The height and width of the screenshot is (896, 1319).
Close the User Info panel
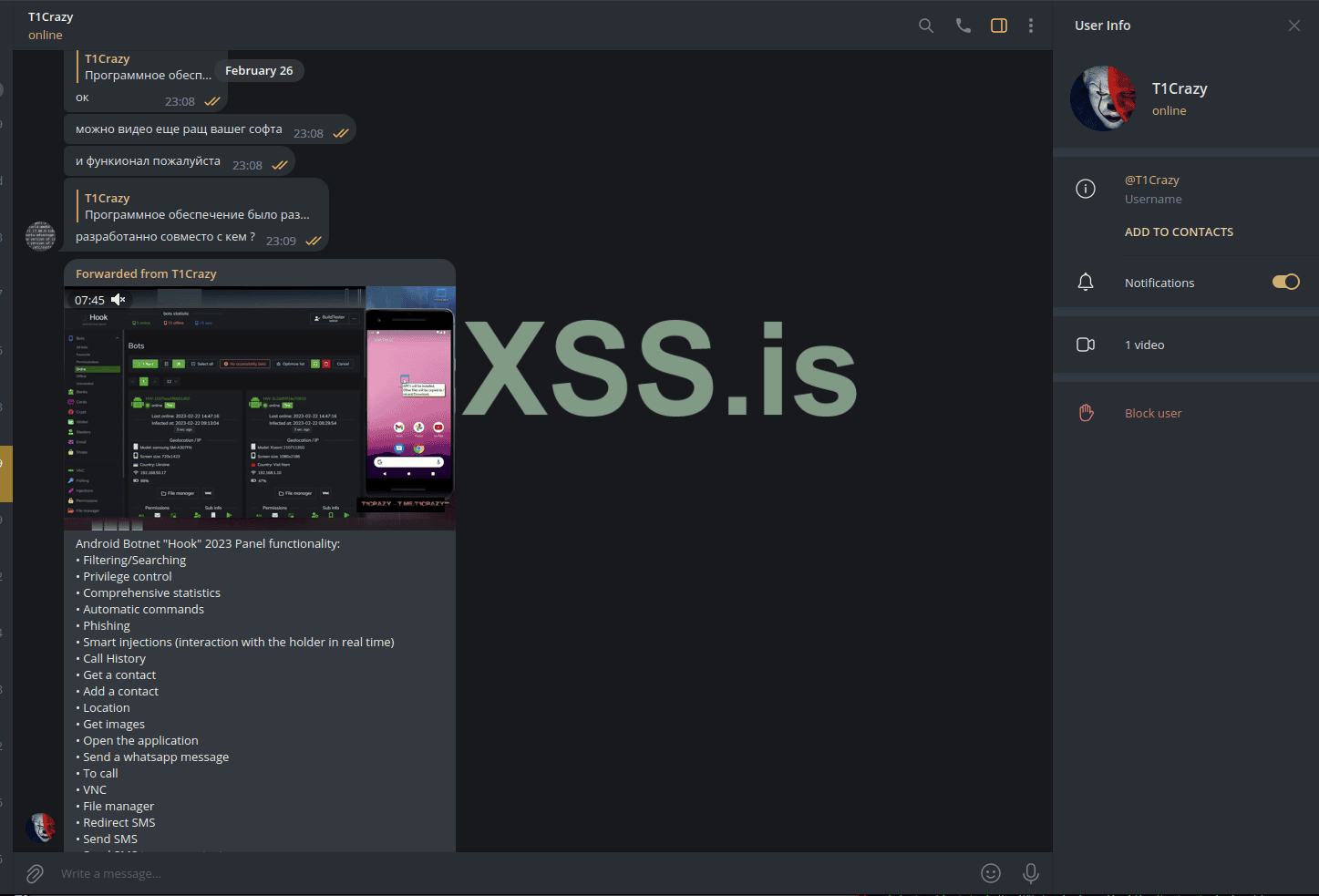point(1294,26)
